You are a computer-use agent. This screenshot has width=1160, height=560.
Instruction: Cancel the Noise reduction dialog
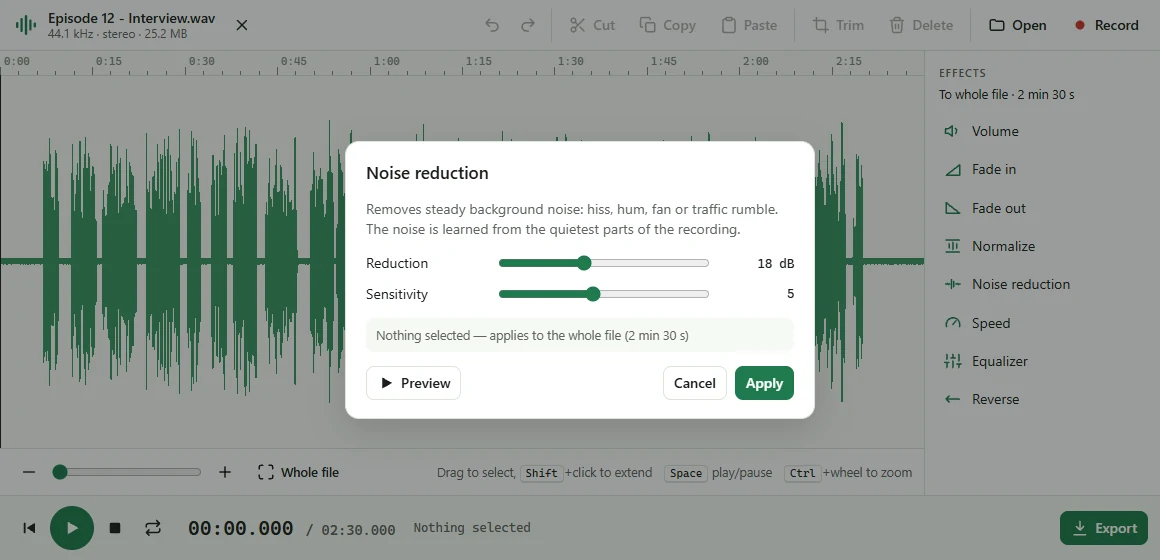coord(695,383)
